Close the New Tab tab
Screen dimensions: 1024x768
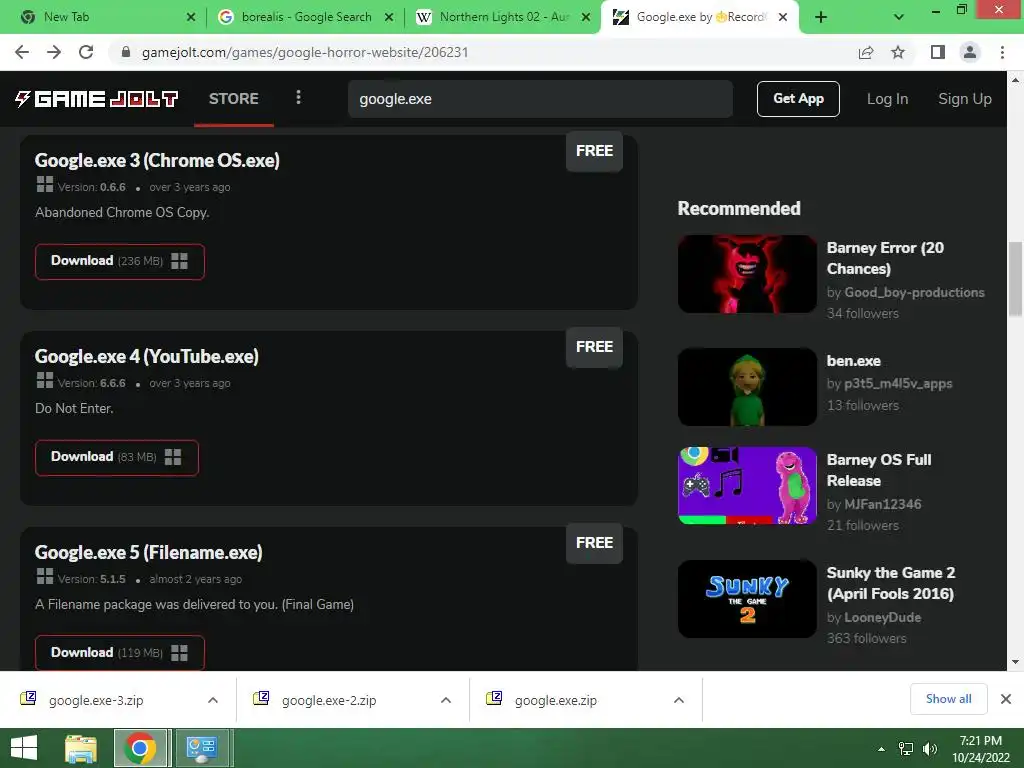(x=191, y=17)
